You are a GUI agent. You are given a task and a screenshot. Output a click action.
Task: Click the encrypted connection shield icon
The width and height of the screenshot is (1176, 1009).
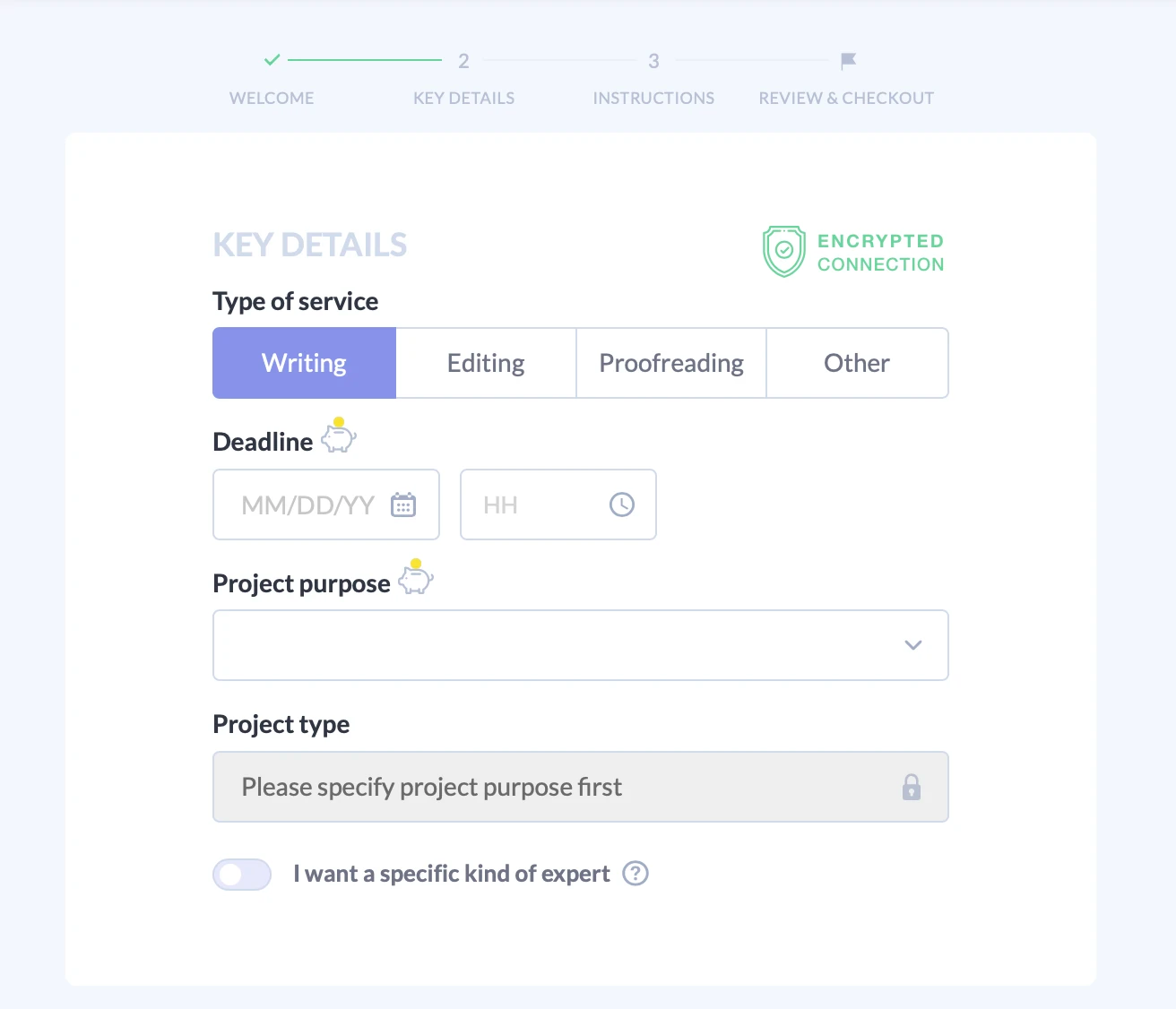point(783,251)
